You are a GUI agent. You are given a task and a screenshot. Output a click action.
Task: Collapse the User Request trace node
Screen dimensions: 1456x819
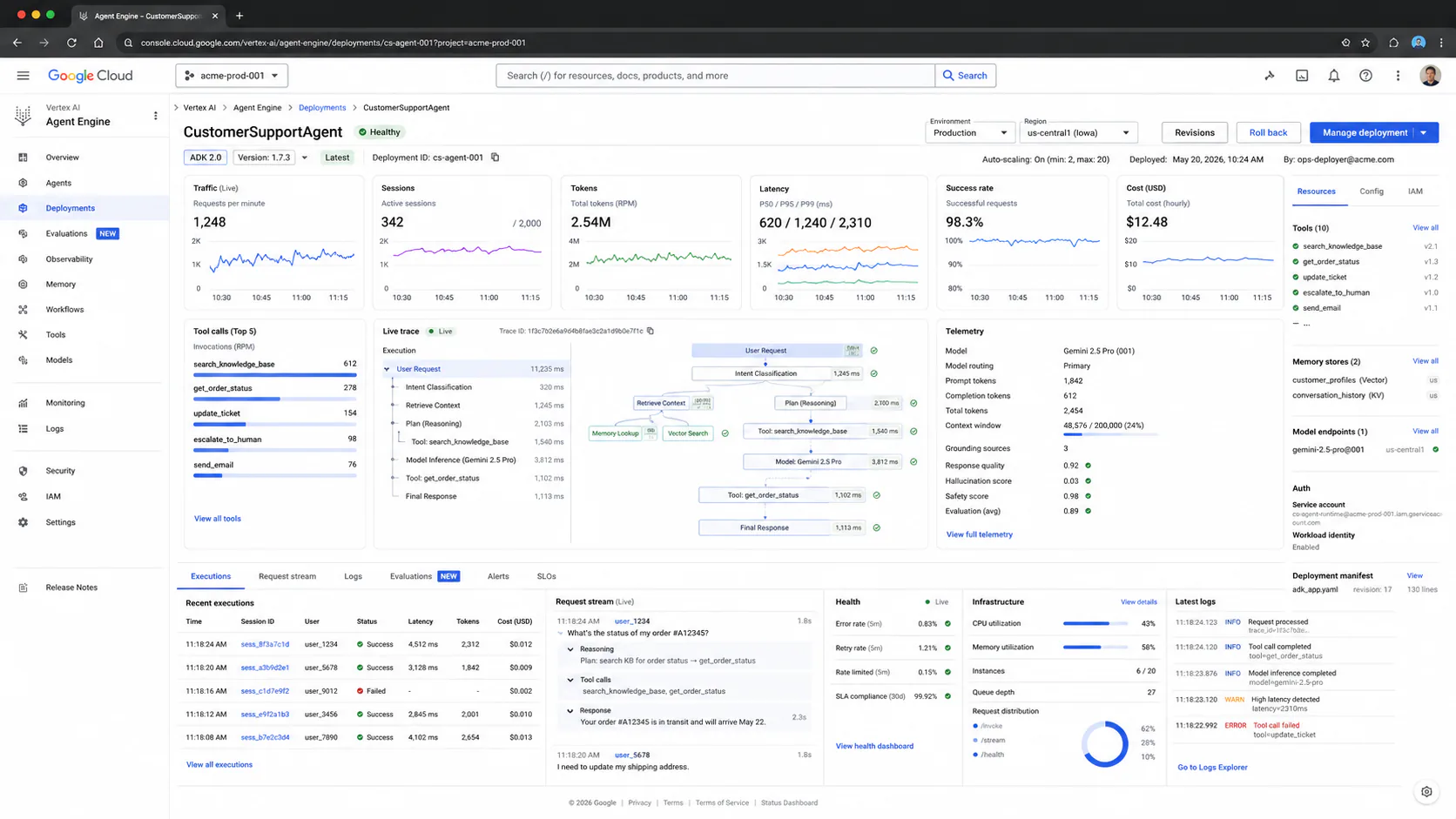click(388, 369)
